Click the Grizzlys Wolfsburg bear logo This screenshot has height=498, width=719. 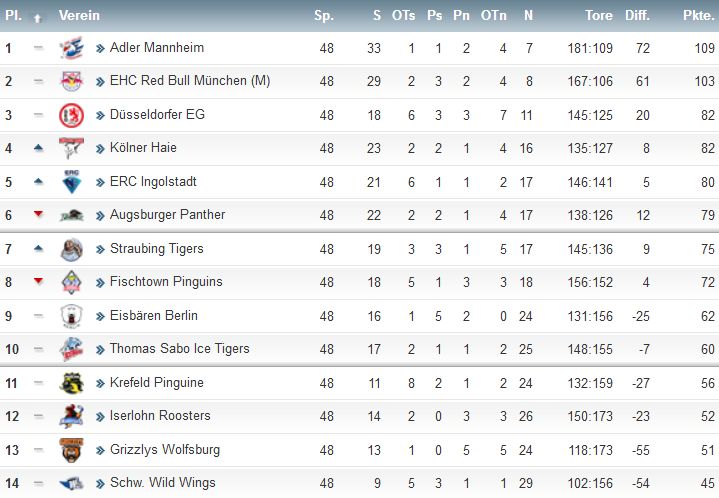(72, 450)
